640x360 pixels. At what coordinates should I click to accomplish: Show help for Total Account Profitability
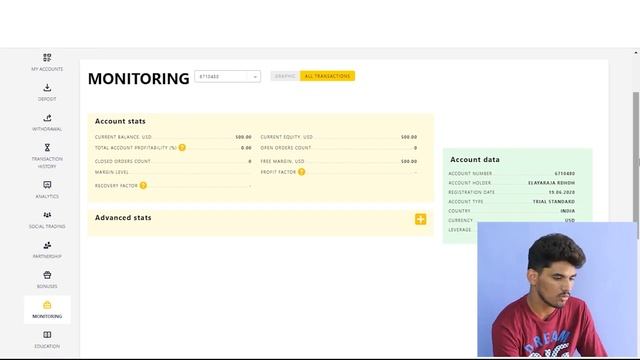(x=182, y=147)
